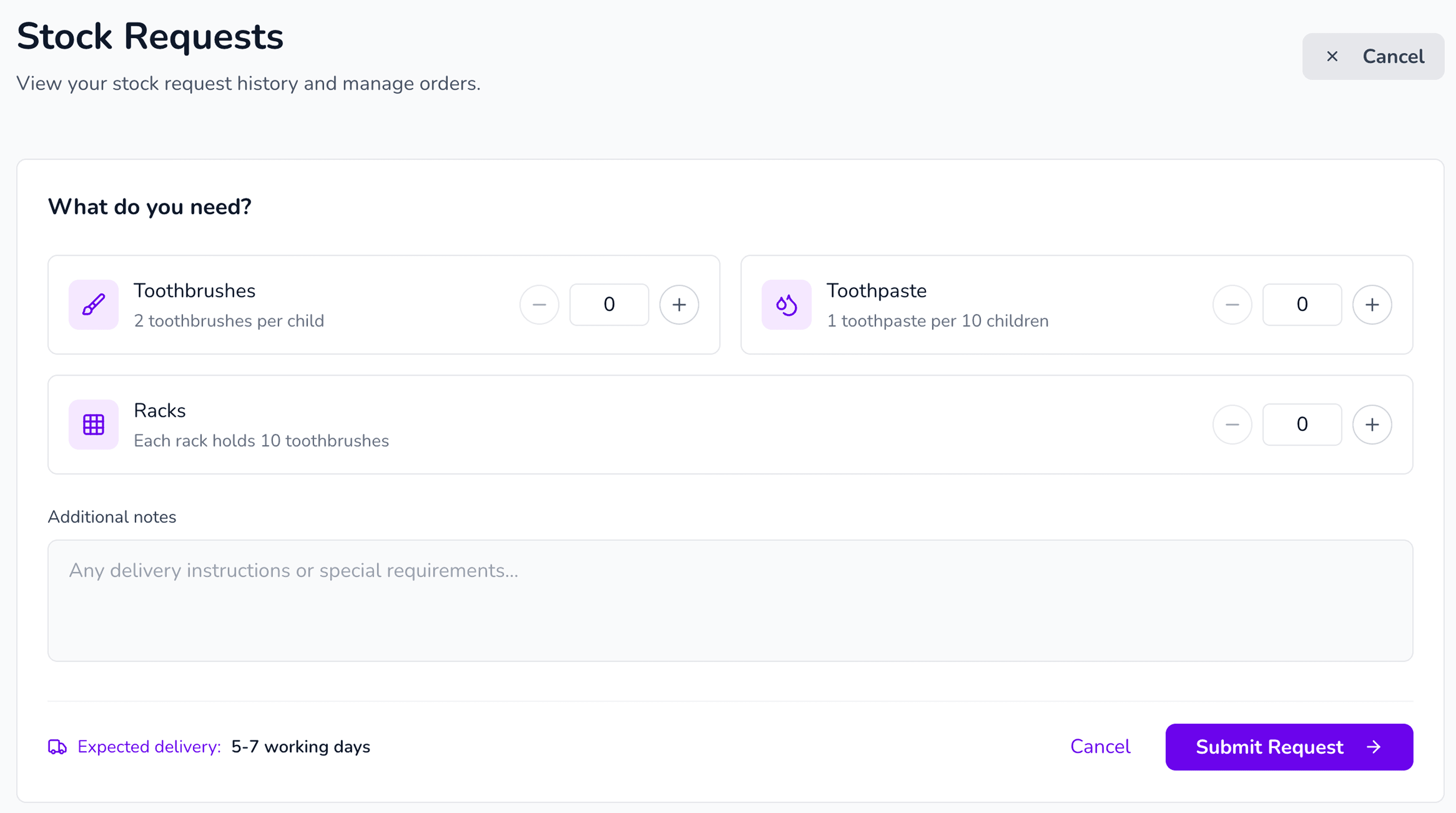Image resolution: width=1456 pixels, height=813 pixels.
Task: Increase Toothbrushes quantity with plus button
Action: pos(679,305)
